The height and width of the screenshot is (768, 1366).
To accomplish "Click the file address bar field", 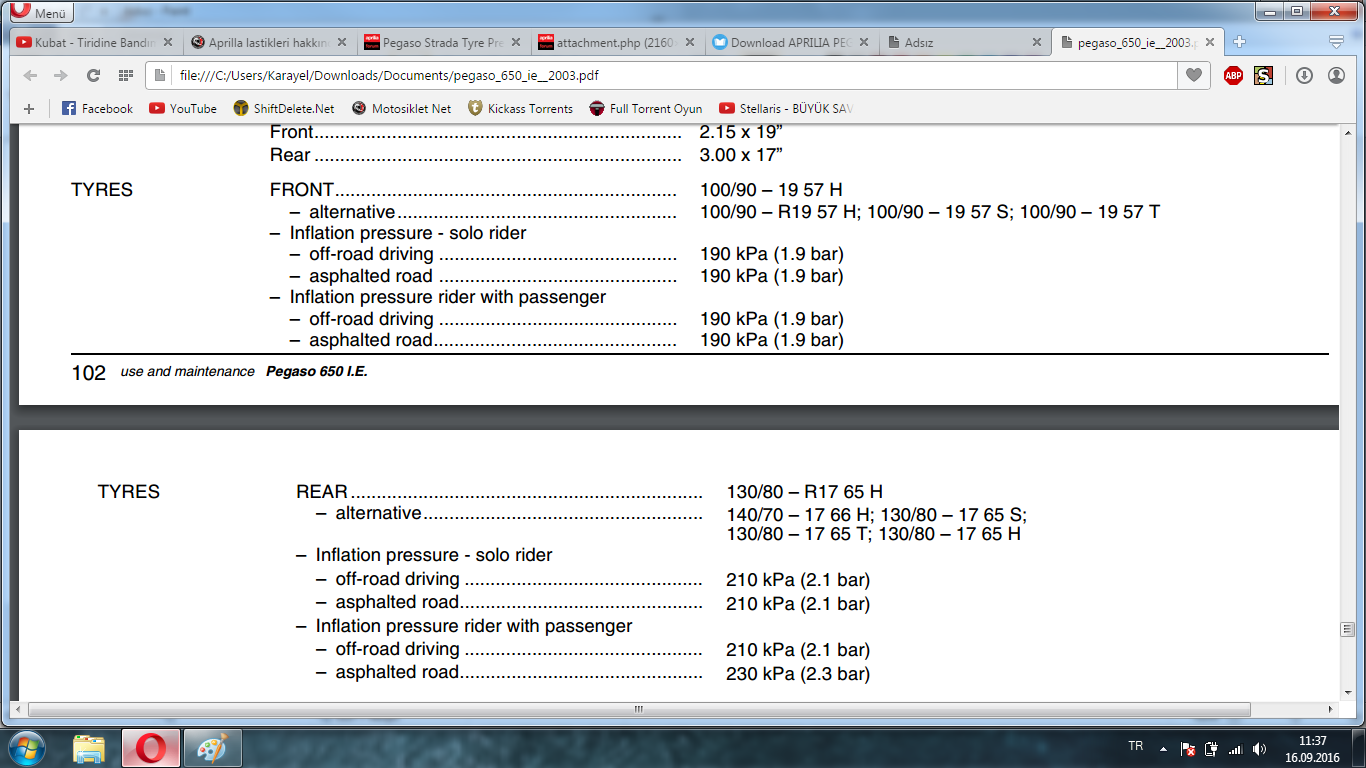I will point(660,75).
